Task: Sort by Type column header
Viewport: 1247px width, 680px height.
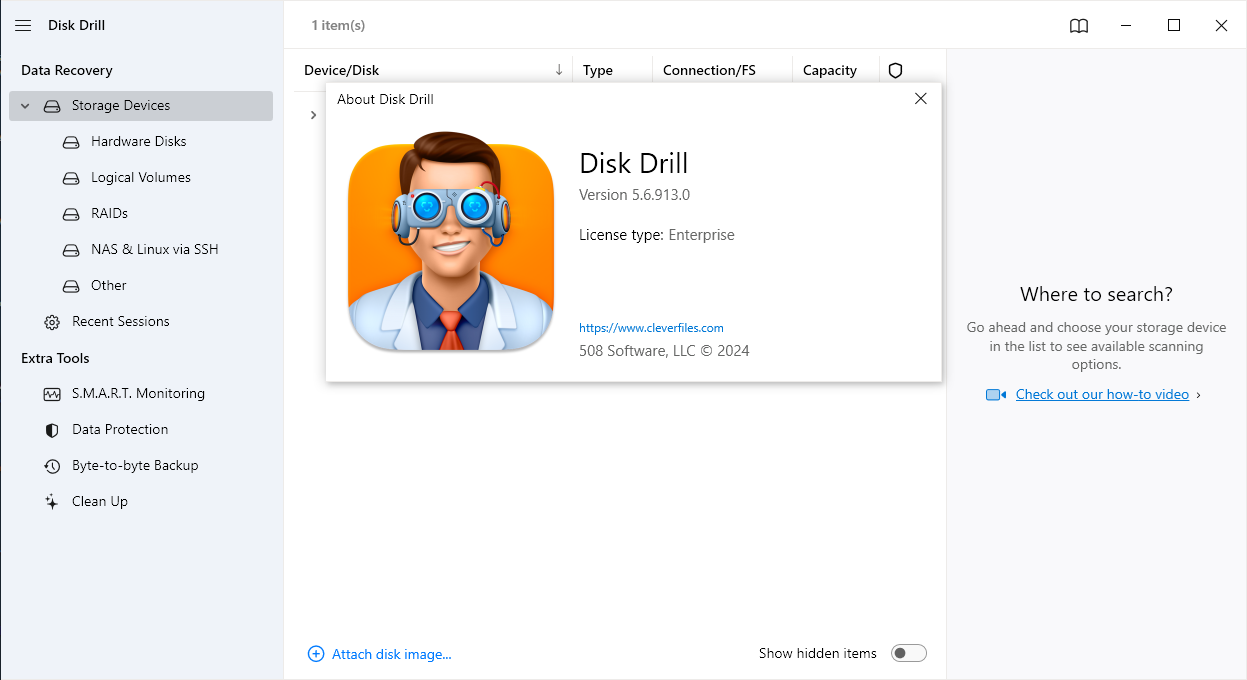Action: pos(598,71)
